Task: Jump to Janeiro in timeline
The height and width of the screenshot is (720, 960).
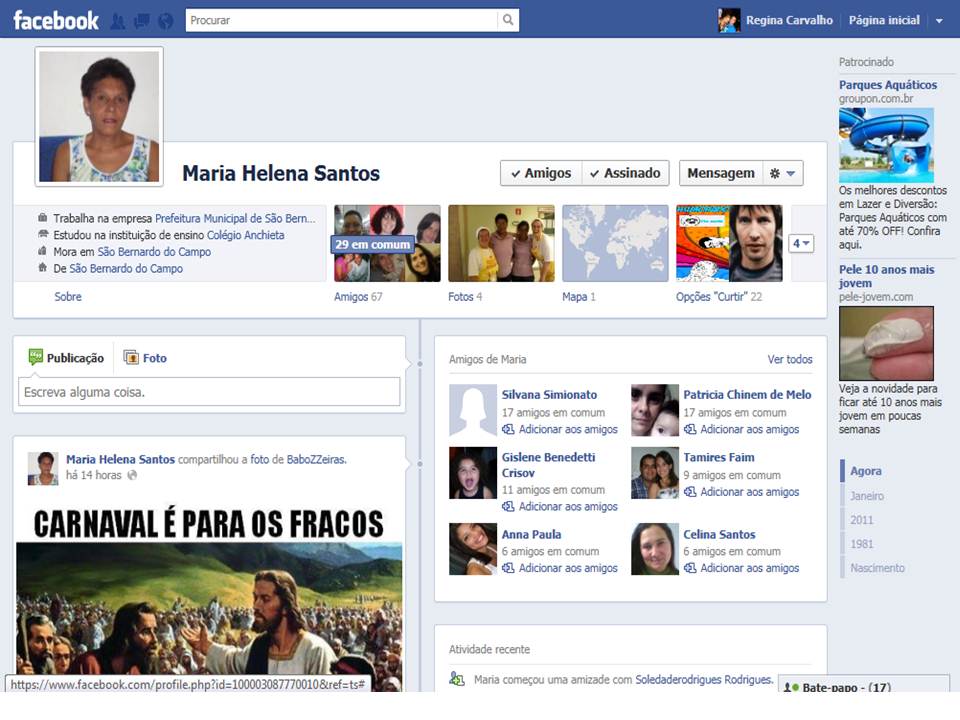Action: tap(867, 496)
